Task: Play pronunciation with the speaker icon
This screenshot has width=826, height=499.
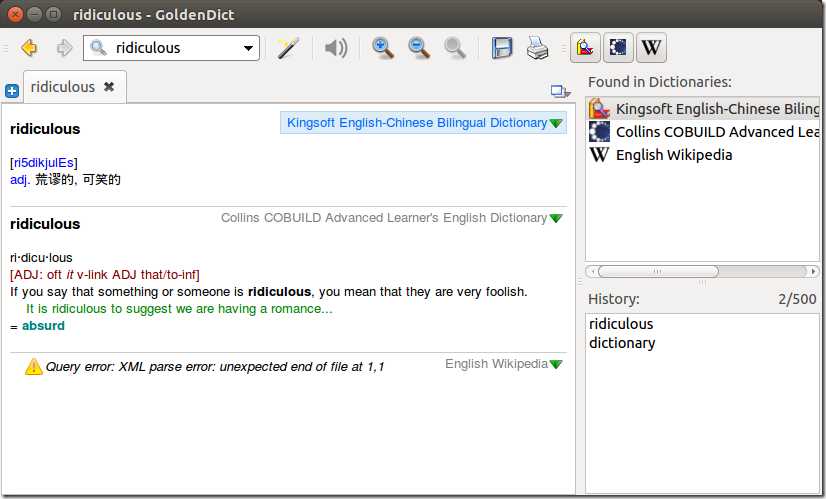Action: click(x=336, y=48)
